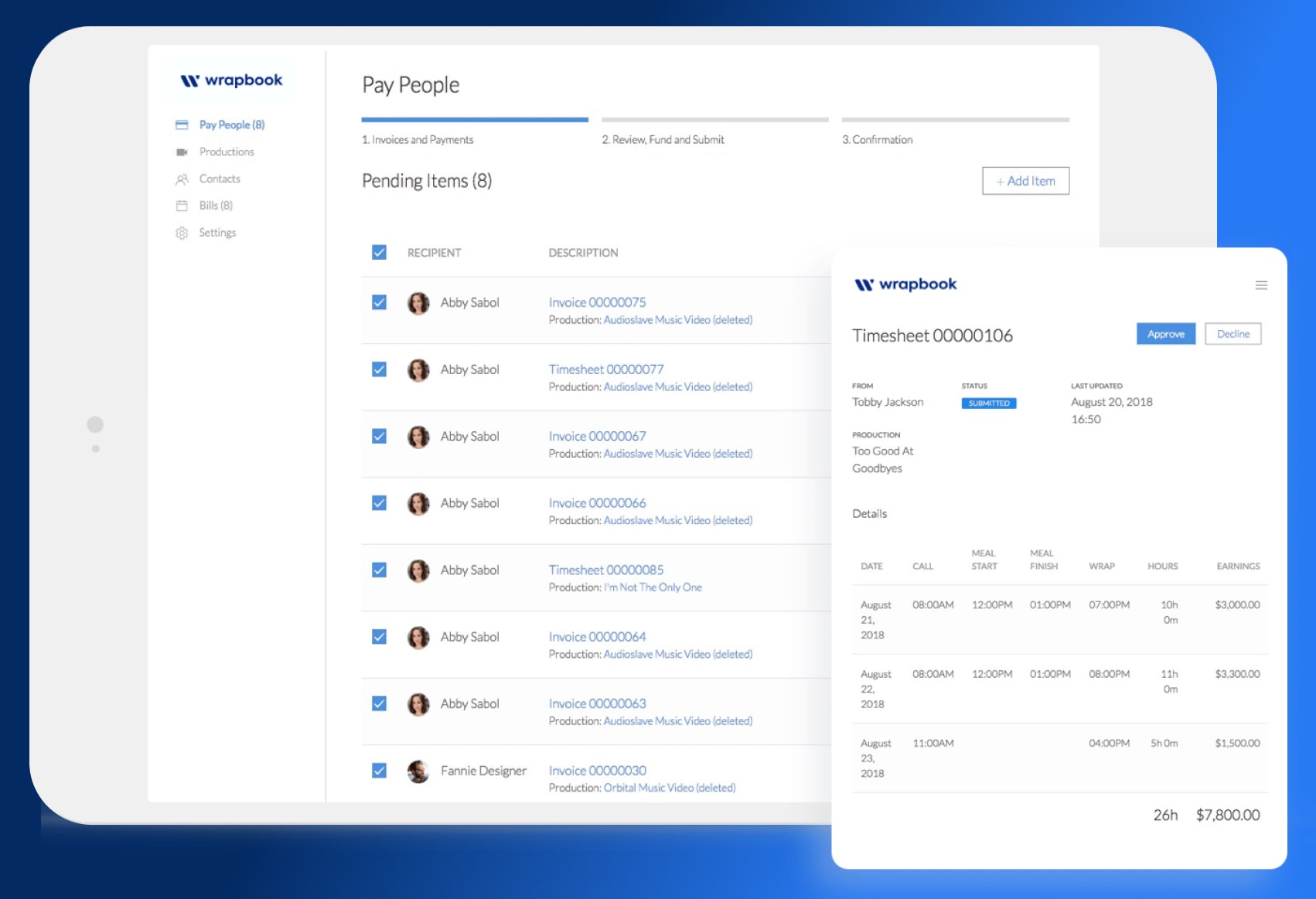Click Fannie Designer's profile photo
The width and height of the screenshot is (1316, 899).
coord(418,771)
